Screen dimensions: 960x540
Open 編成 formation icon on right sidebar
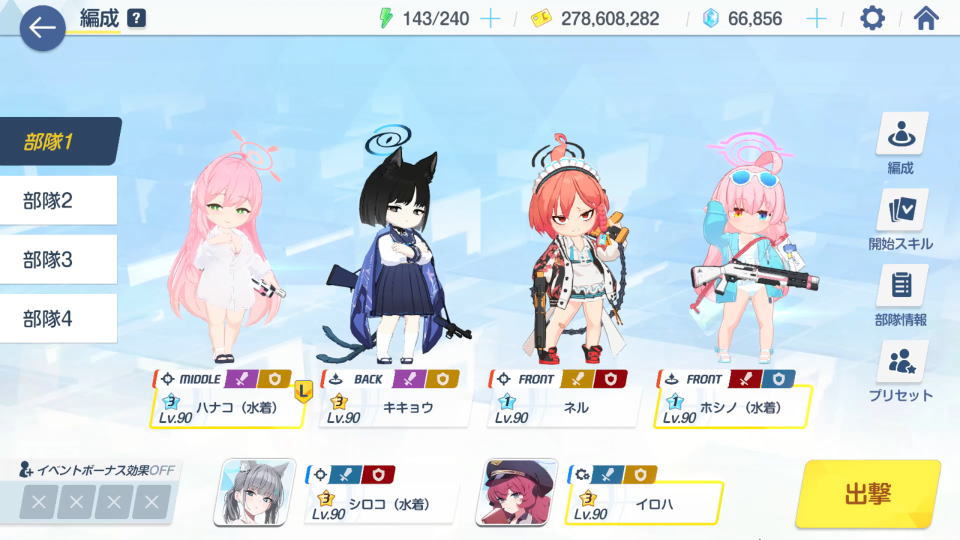(x=901, y=133)
